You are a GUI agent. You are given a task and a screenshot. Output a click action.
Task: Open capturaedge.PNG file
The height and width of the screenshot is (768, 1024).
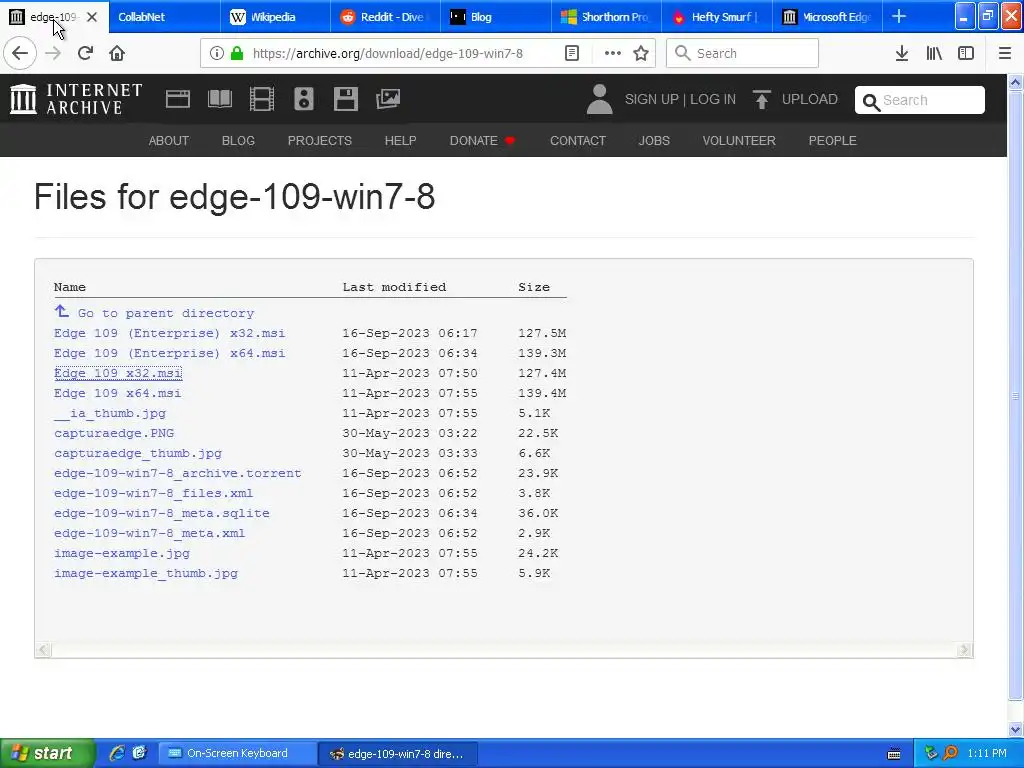114,433
